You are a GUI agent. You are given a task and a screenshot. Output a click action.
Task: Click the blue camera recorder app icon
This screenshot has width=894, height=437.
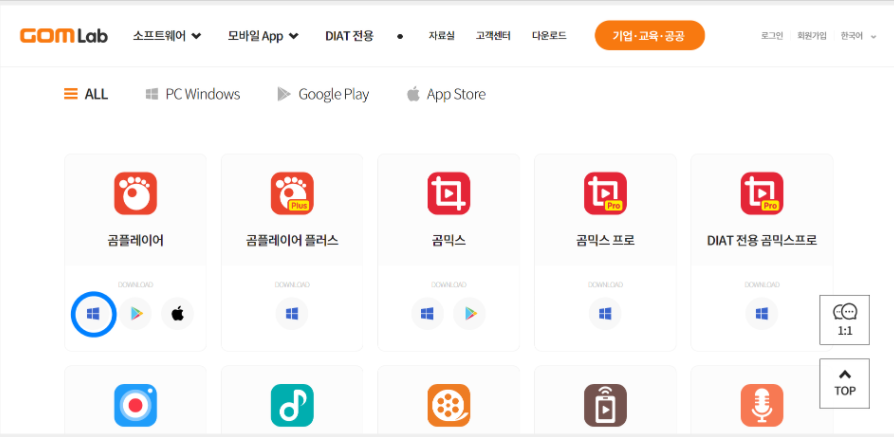click(135, 405)
